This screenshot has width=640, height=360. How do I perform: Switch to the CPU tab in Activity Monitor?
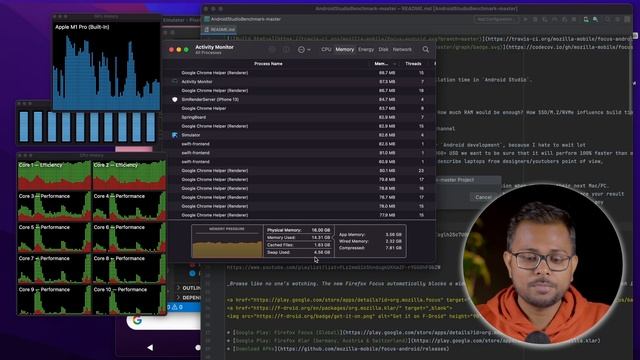click(x=326, y=49)
